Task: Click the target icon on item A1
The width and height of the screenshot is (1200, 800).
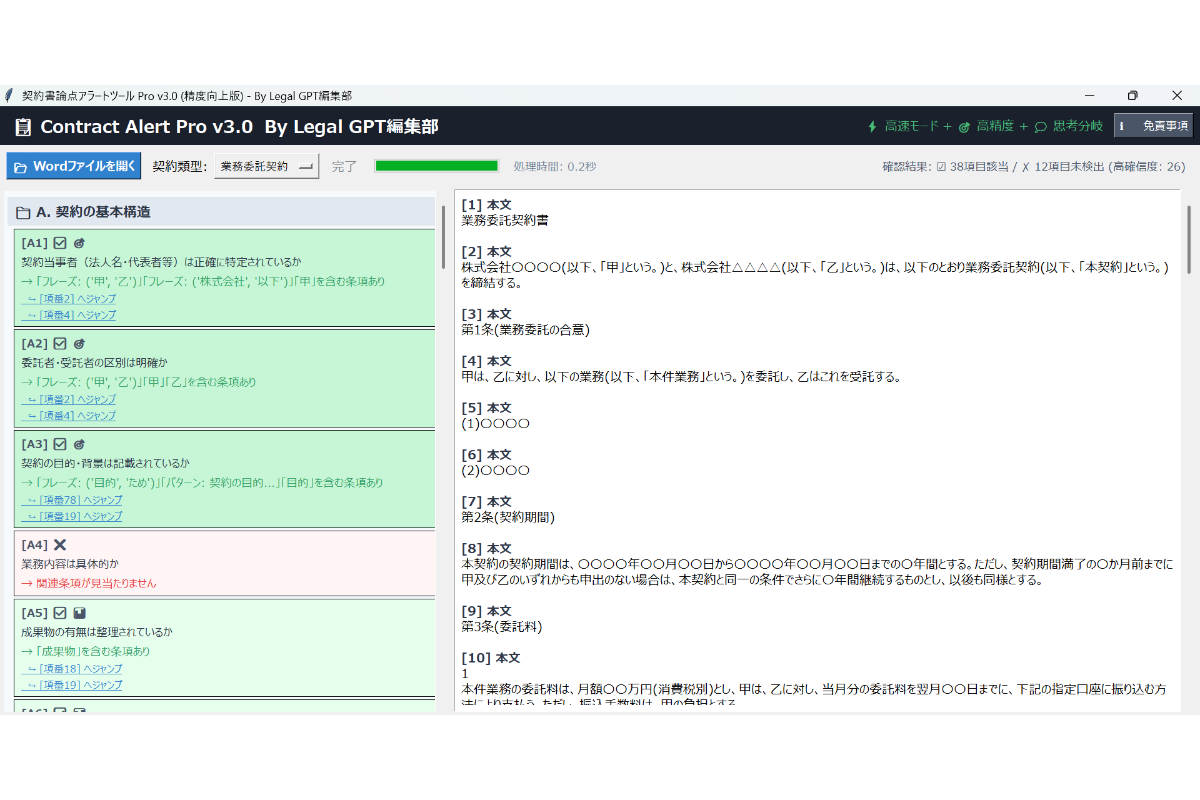Action: click(80, 243)
